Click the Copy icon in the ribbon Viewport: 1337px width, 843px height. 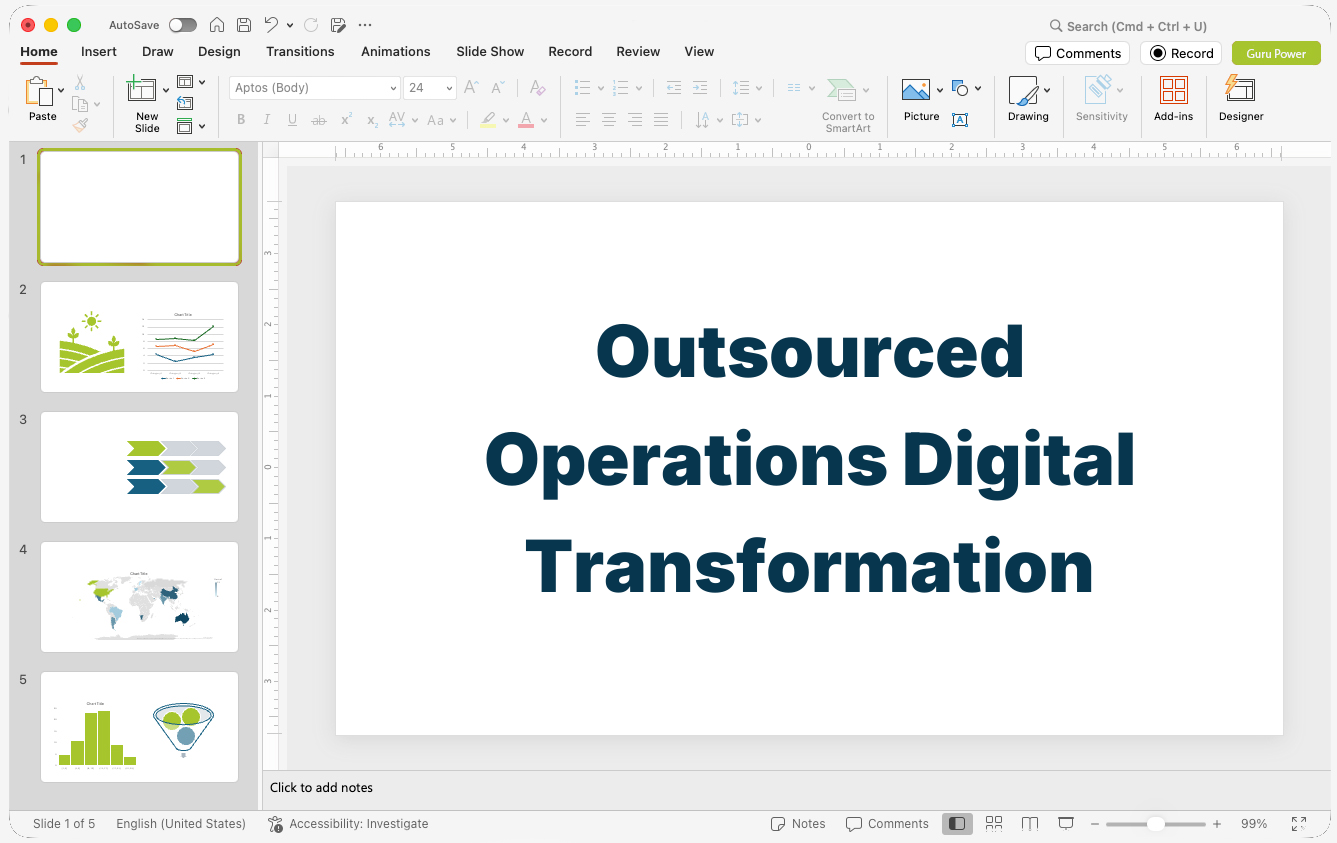(80, 103)
